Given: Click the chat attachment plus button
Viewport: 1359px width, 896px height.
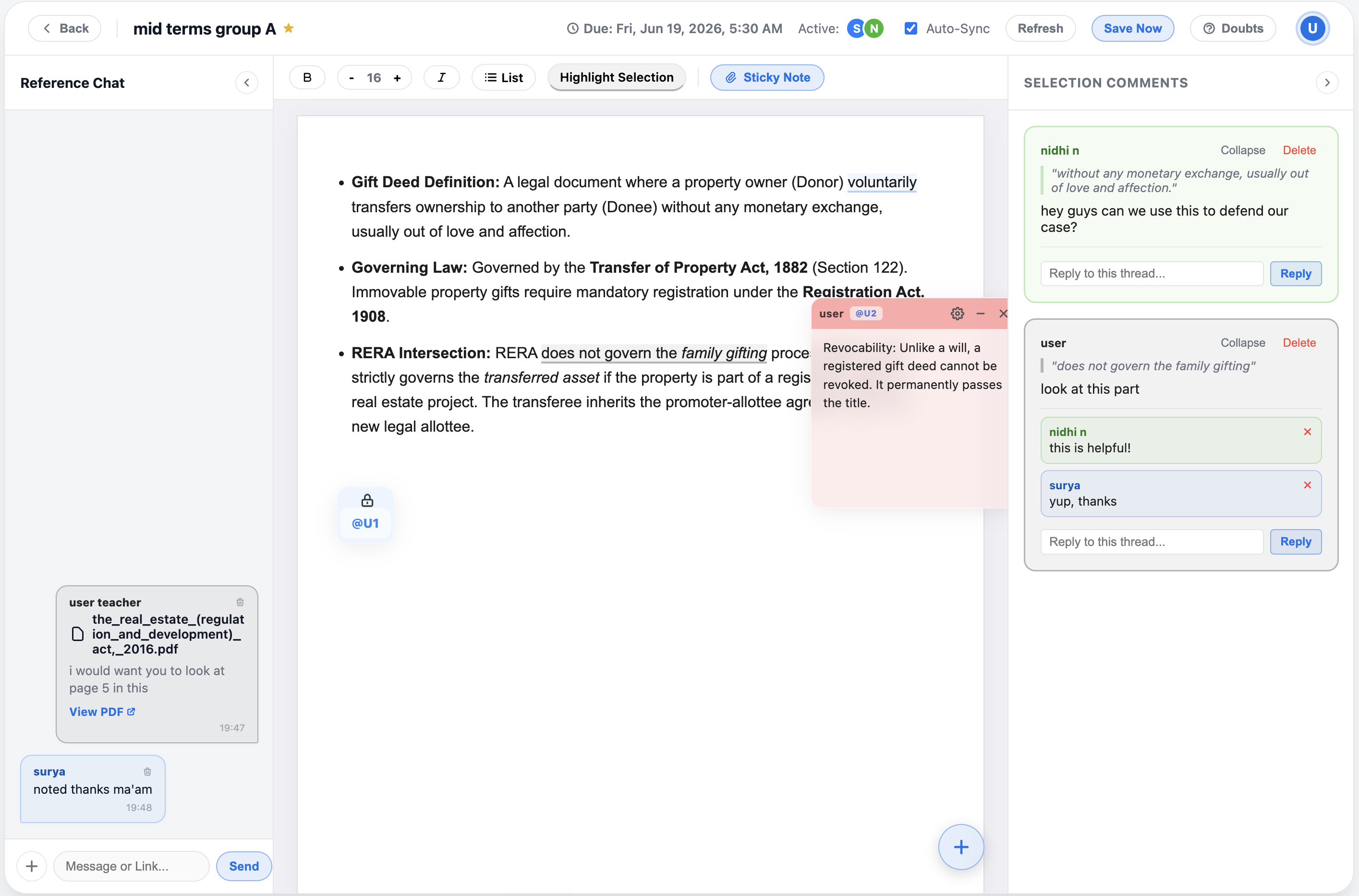Looking at the screenshot, I should pos(31,866).
